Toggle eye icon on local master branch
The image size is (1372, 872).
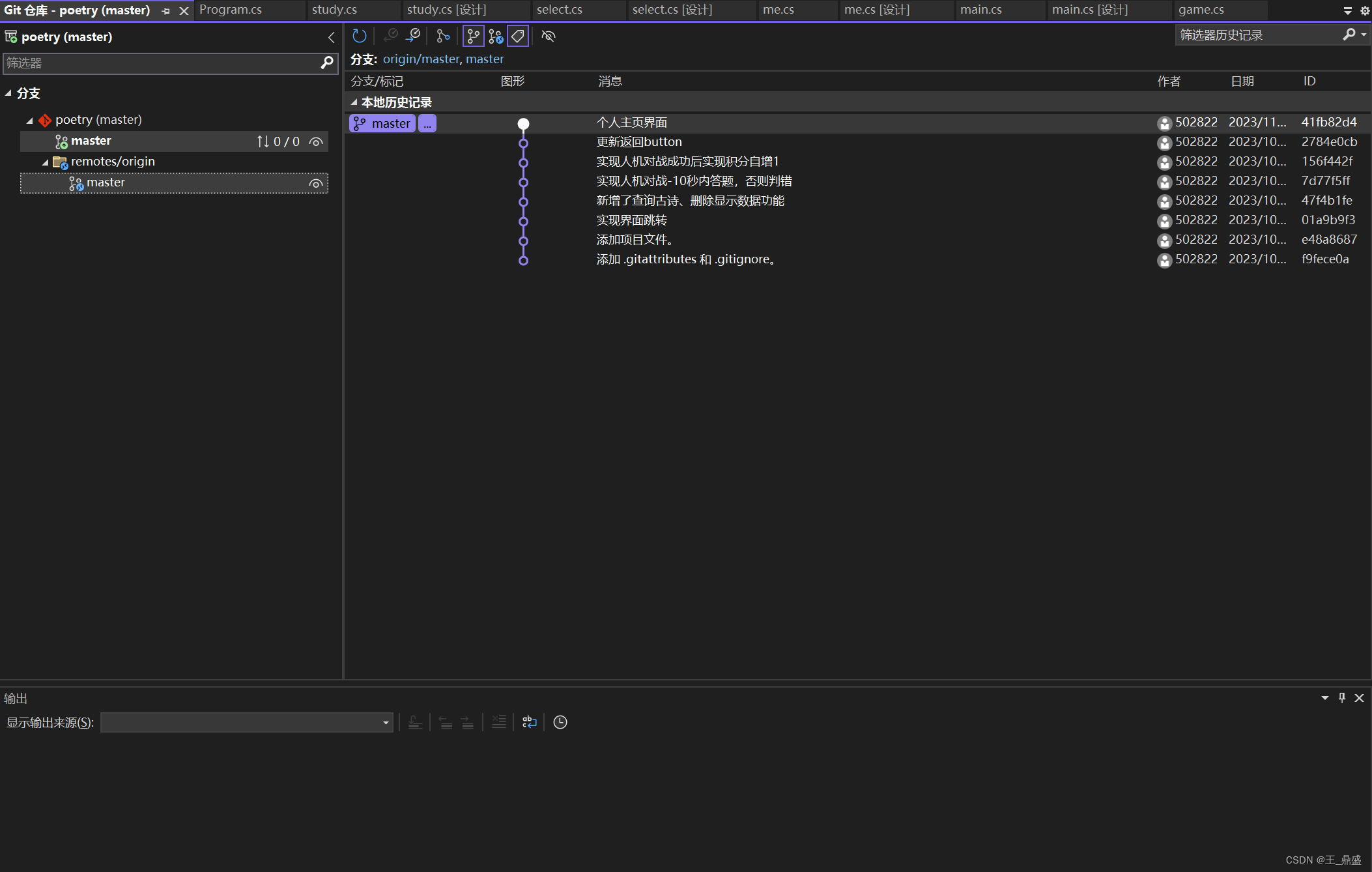tap(316, 141)
